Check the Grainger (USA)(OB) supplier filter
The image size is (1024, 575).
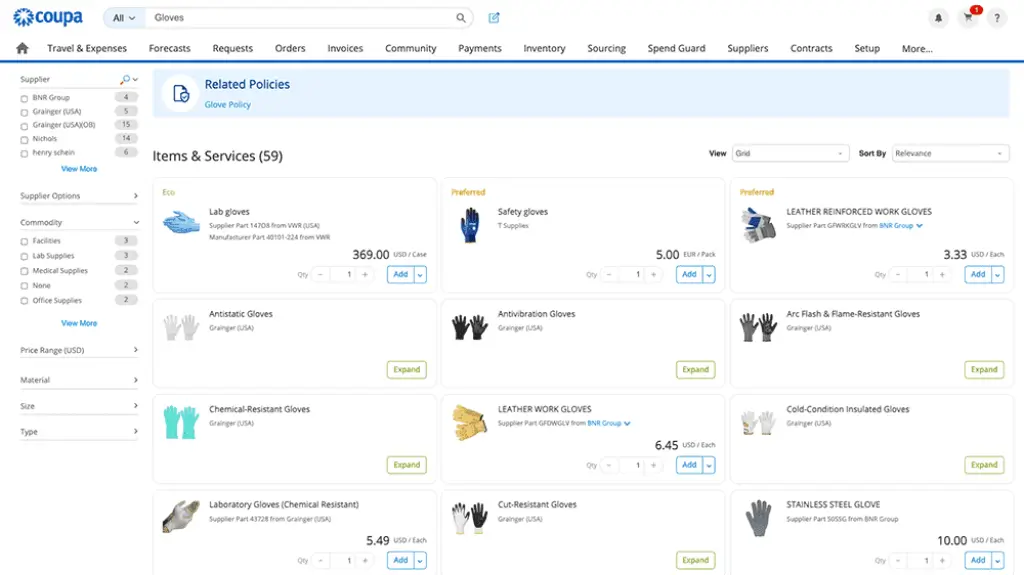click(24, 126)
